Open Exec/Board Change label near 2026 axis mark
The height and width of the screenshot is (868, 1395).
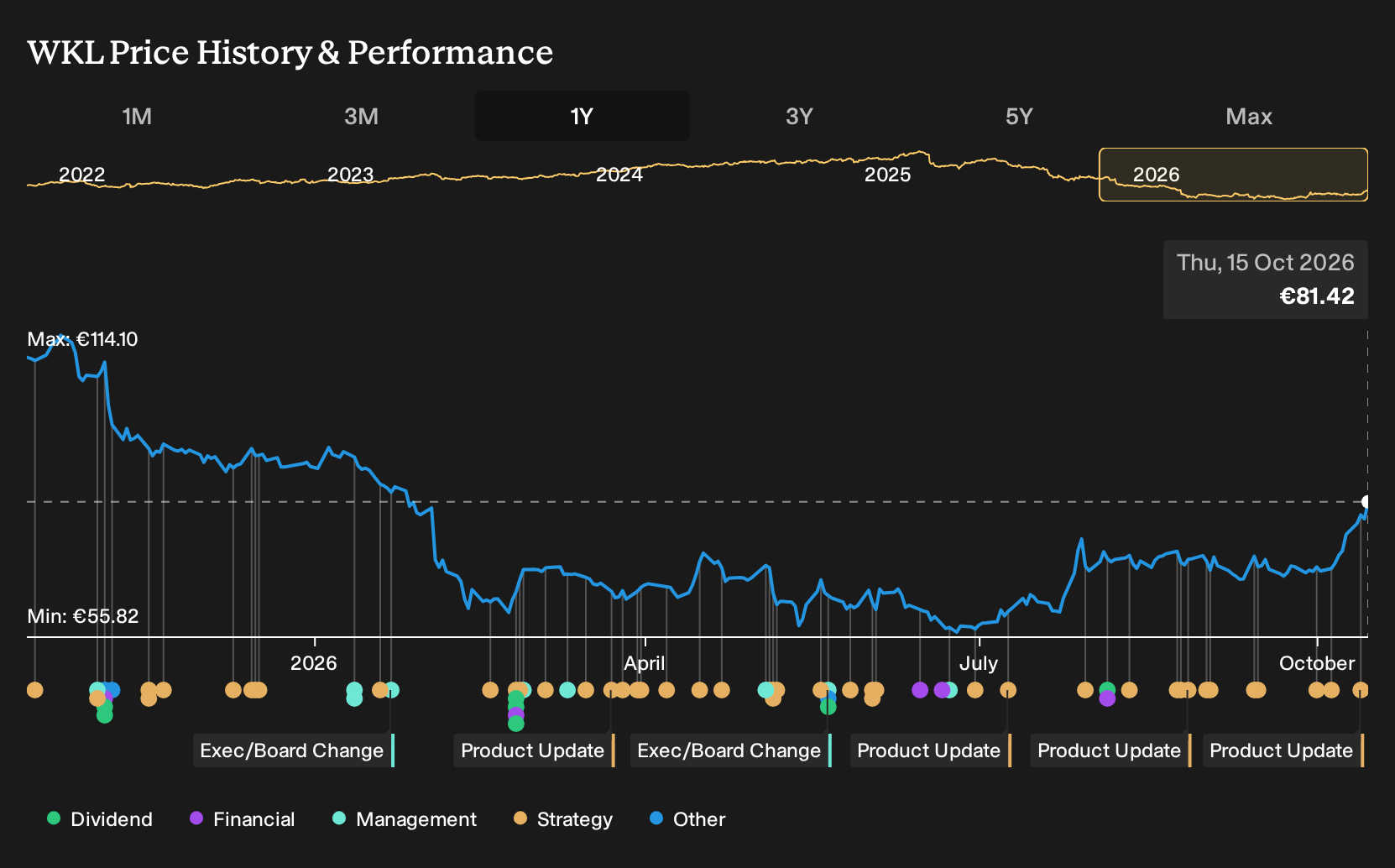293,750
